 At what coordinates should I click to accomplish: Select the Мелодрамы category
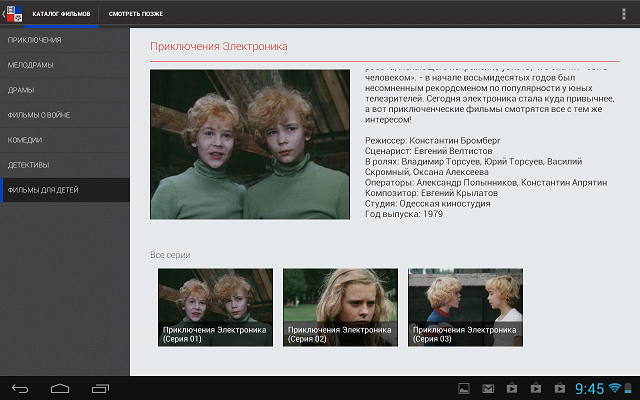tap(65, 65)
